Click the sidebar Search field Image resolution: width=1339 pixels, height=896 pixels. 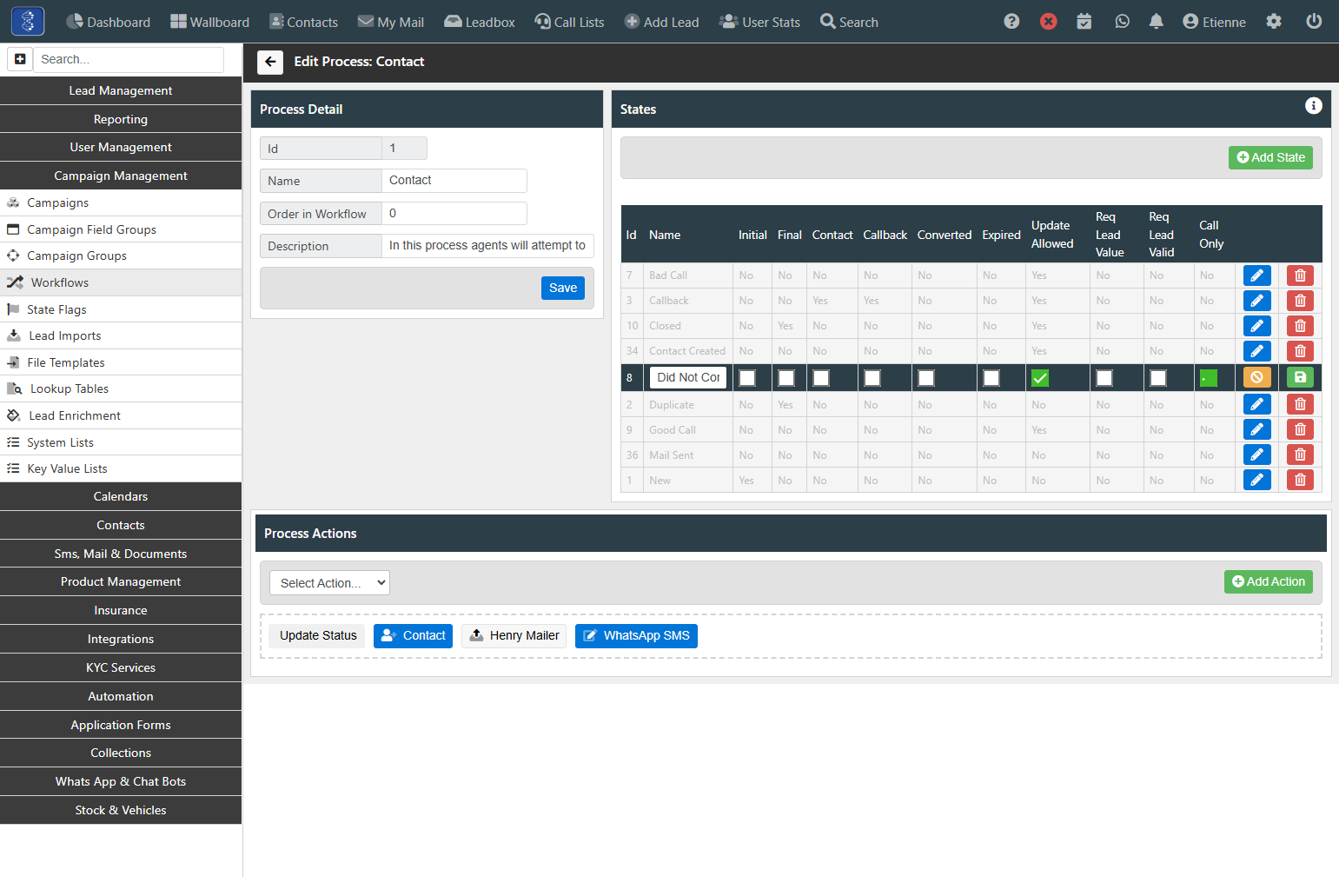point(129,59)
